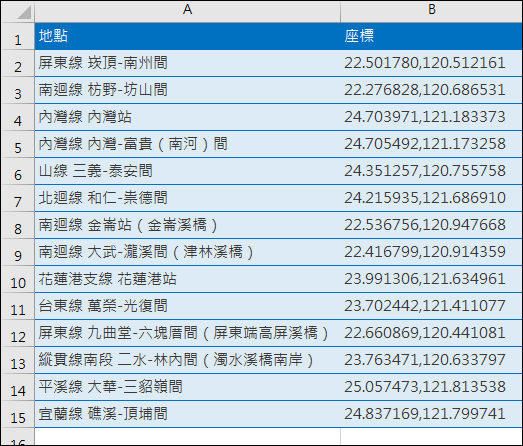Screen dimensions: 523x446
Task: Select row 5 header
Action: [x=18, y=144]
